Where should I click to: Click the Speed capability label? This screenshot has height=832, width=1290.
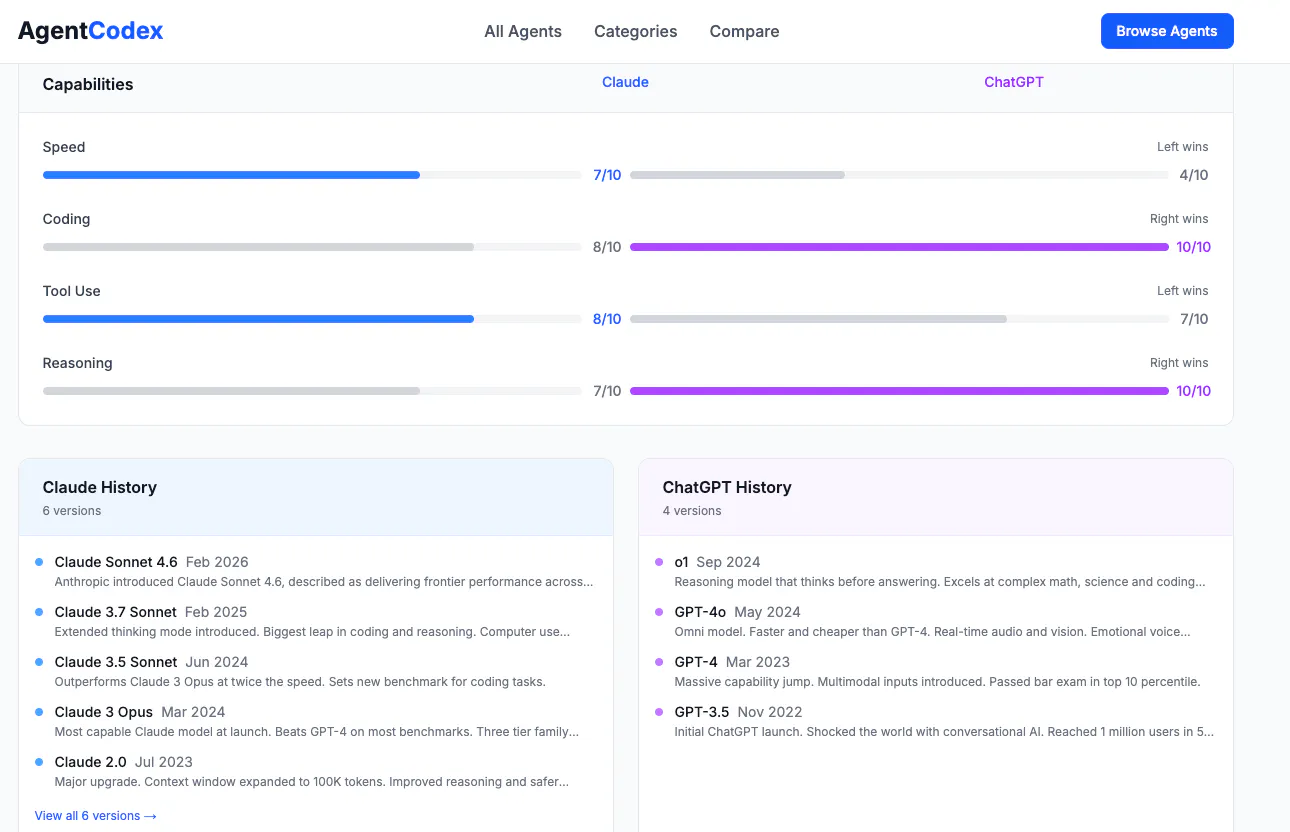(64, 147)
